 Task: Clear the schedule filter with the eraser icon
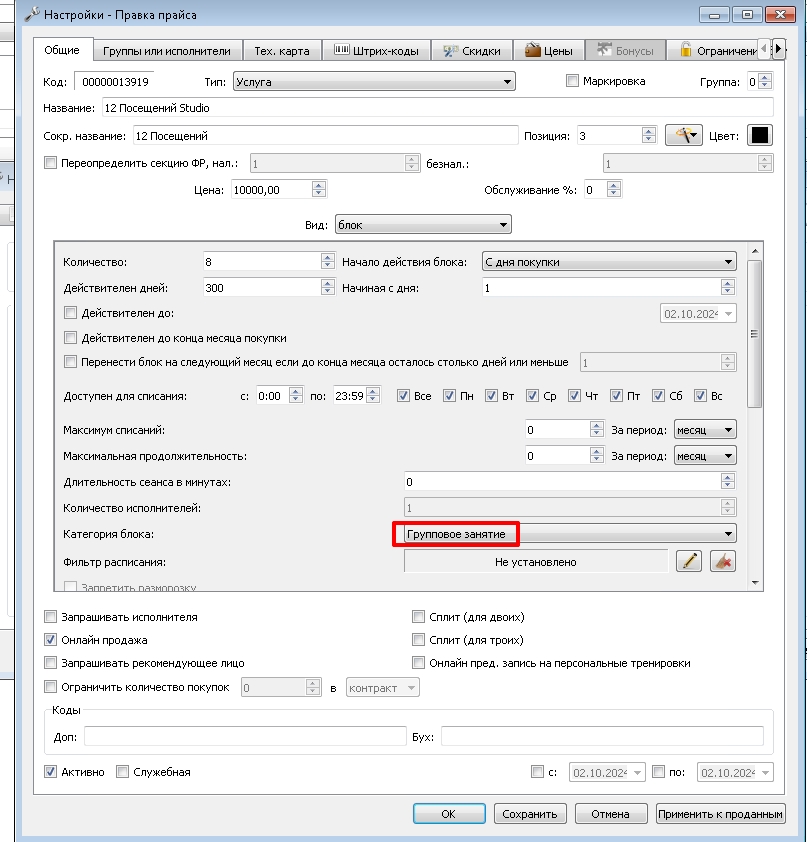click(x=723, y=561)
